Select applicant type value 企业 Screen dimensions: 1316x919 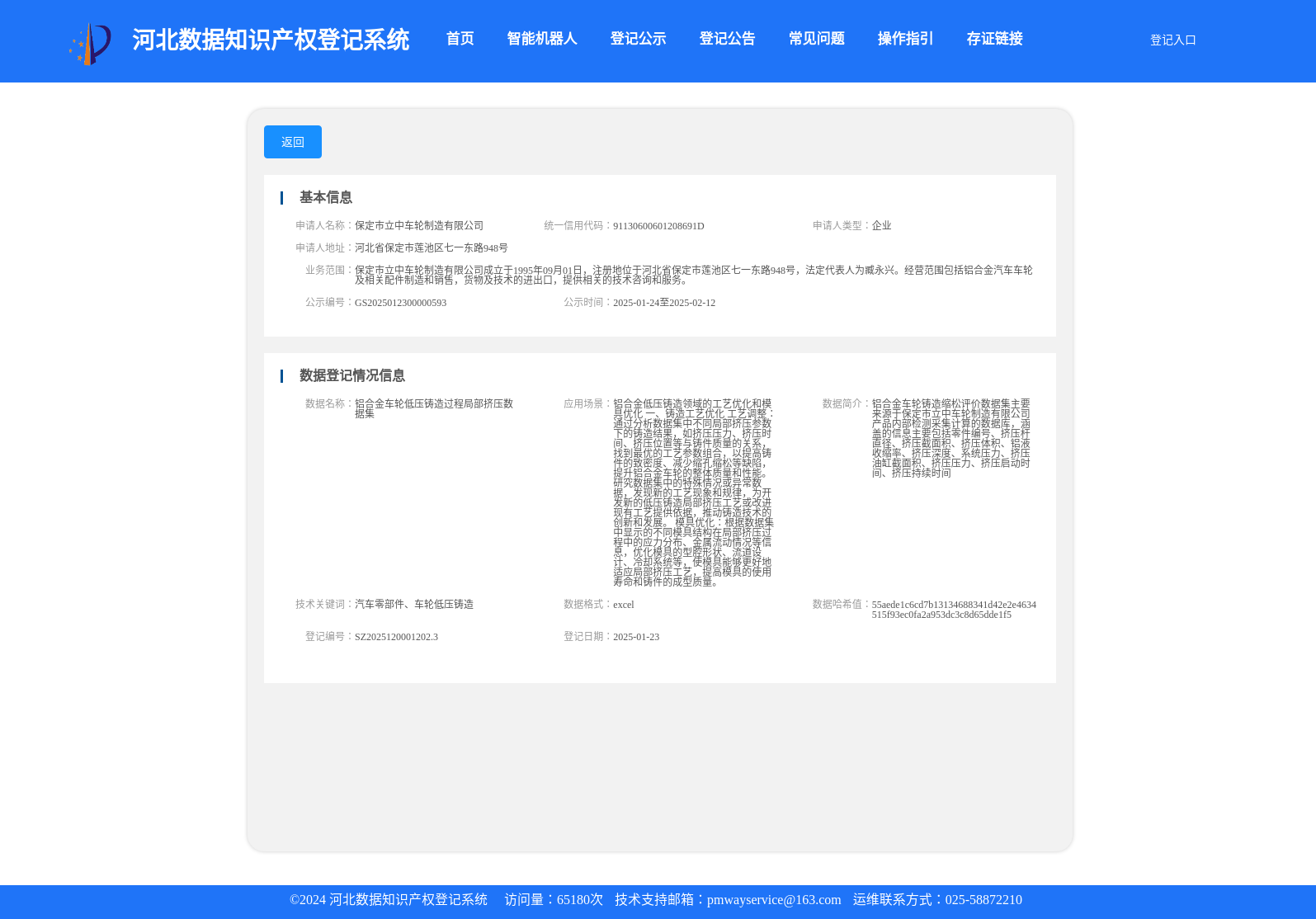point(881,225)
